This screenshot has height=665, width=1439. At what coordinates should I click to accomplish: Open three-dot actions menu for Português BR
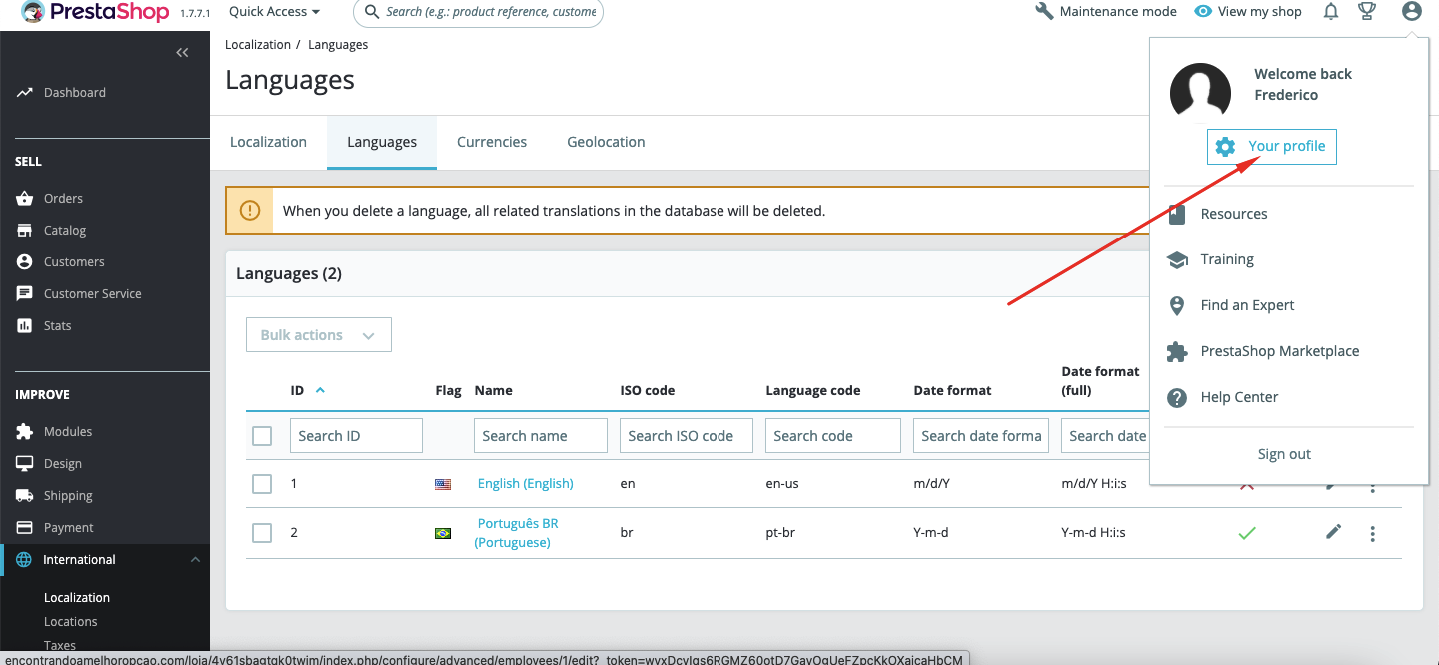pos(1372,534)
